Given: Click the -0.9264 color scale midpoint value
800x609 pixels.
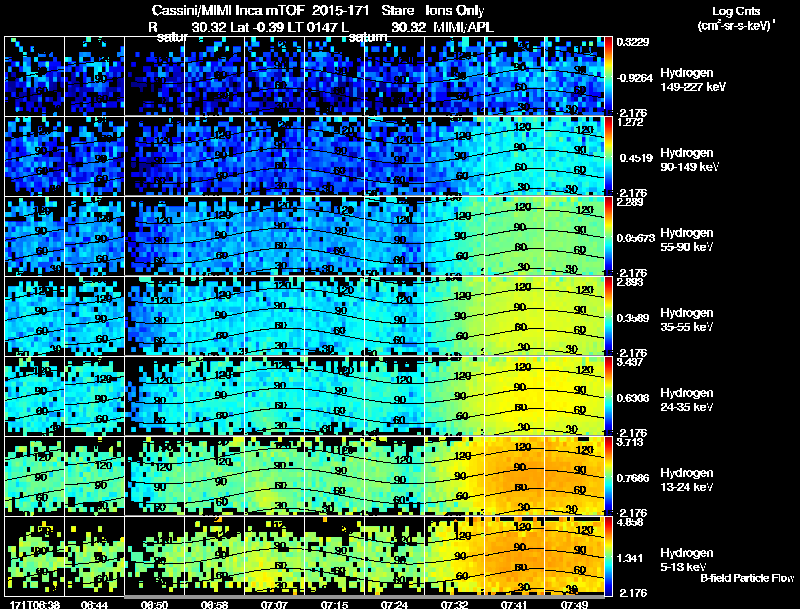Looking at the screenshot, I should pos(634,78).
